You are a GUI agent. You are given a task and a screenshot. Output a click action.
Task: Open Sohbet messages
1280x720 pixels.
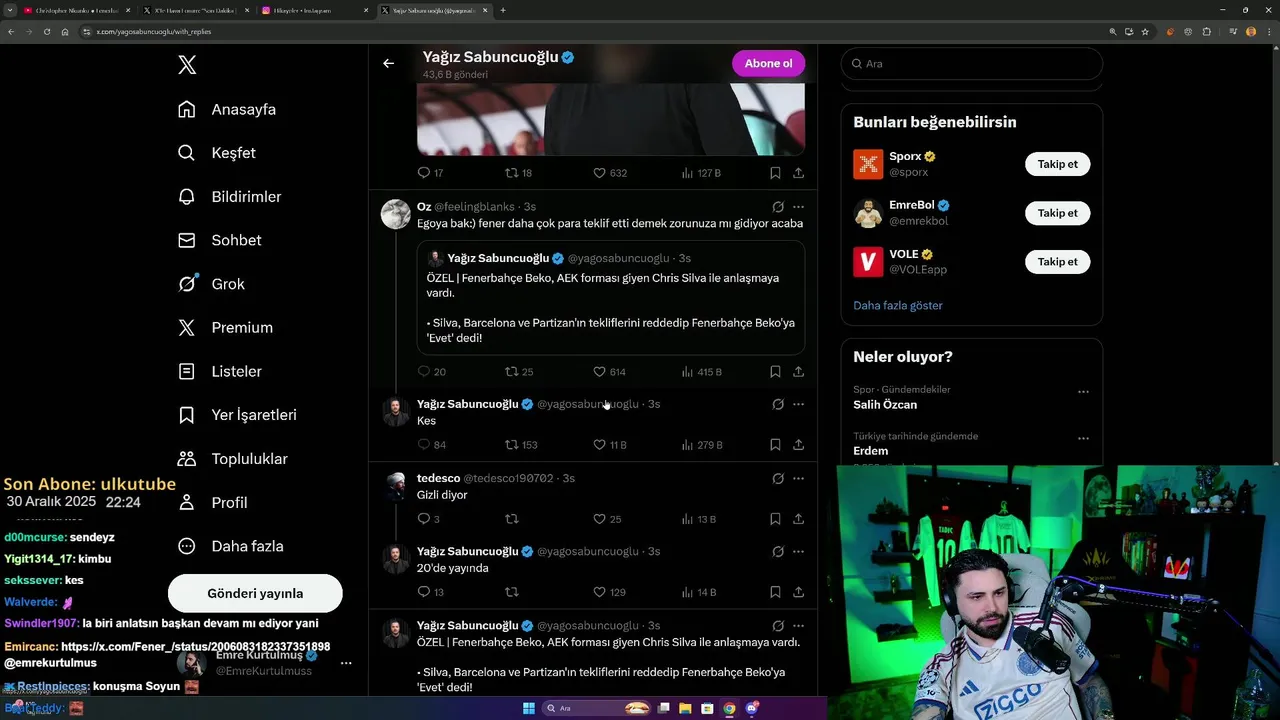(219, 240)
